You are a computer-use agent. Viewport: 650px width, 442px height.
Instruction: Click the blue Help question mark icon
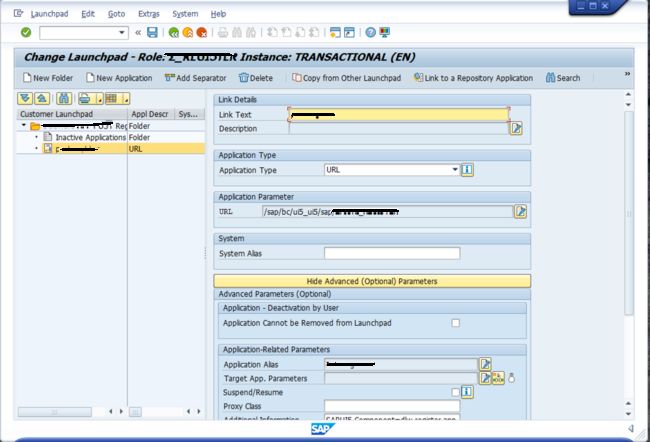coord(371,32)
